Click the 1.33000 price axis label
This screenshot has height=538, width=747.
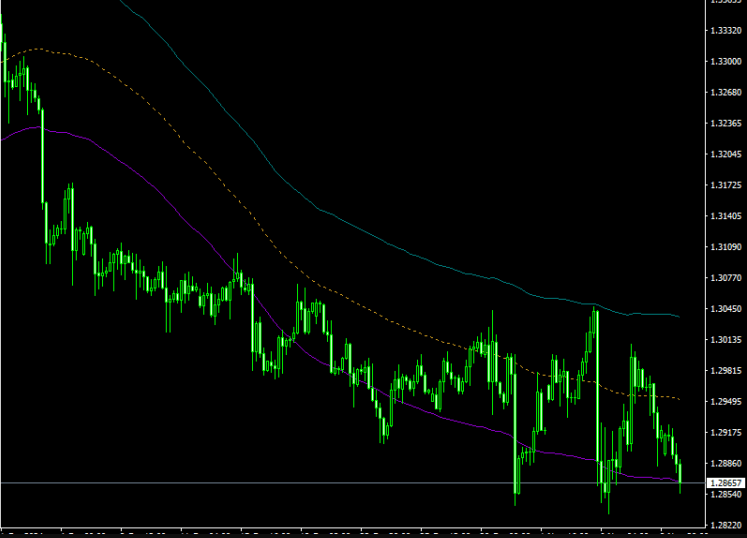click(x=726, y=61)
